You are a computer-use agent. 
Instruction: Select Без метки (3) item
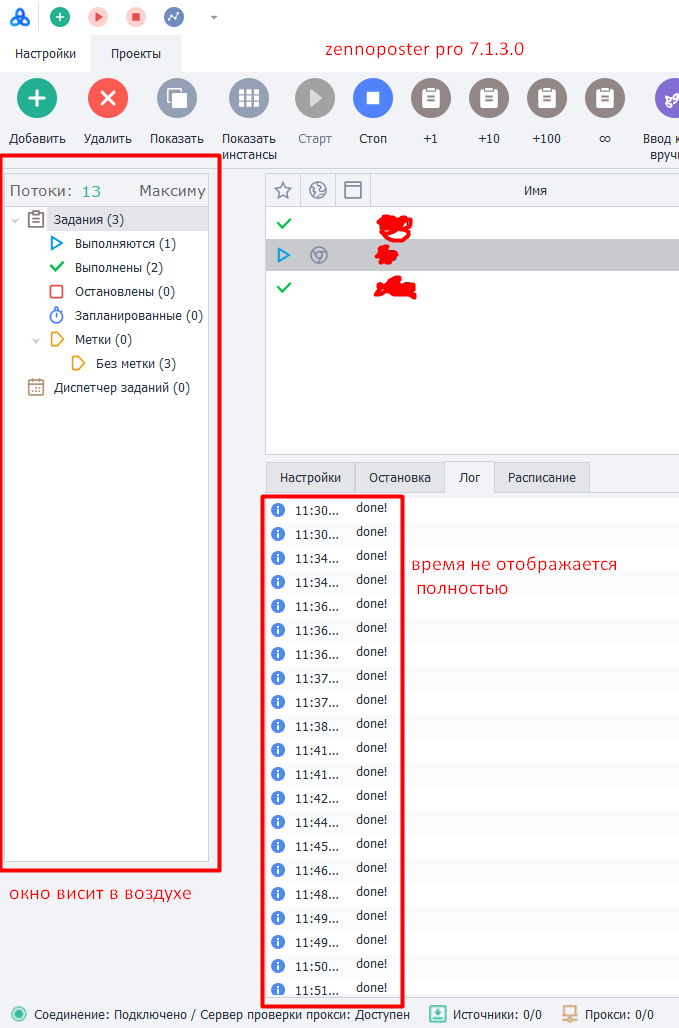click(x=136, y=364)
